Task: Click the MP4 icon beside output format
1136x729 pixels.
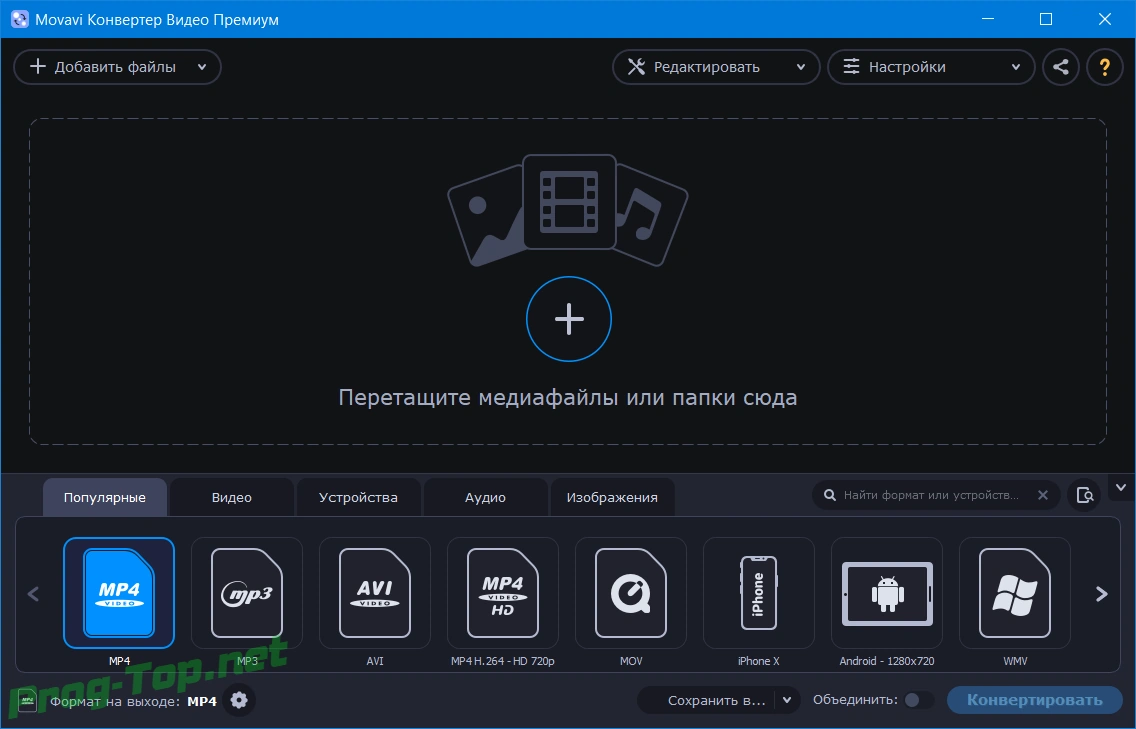Action: [x=27, y=701]
